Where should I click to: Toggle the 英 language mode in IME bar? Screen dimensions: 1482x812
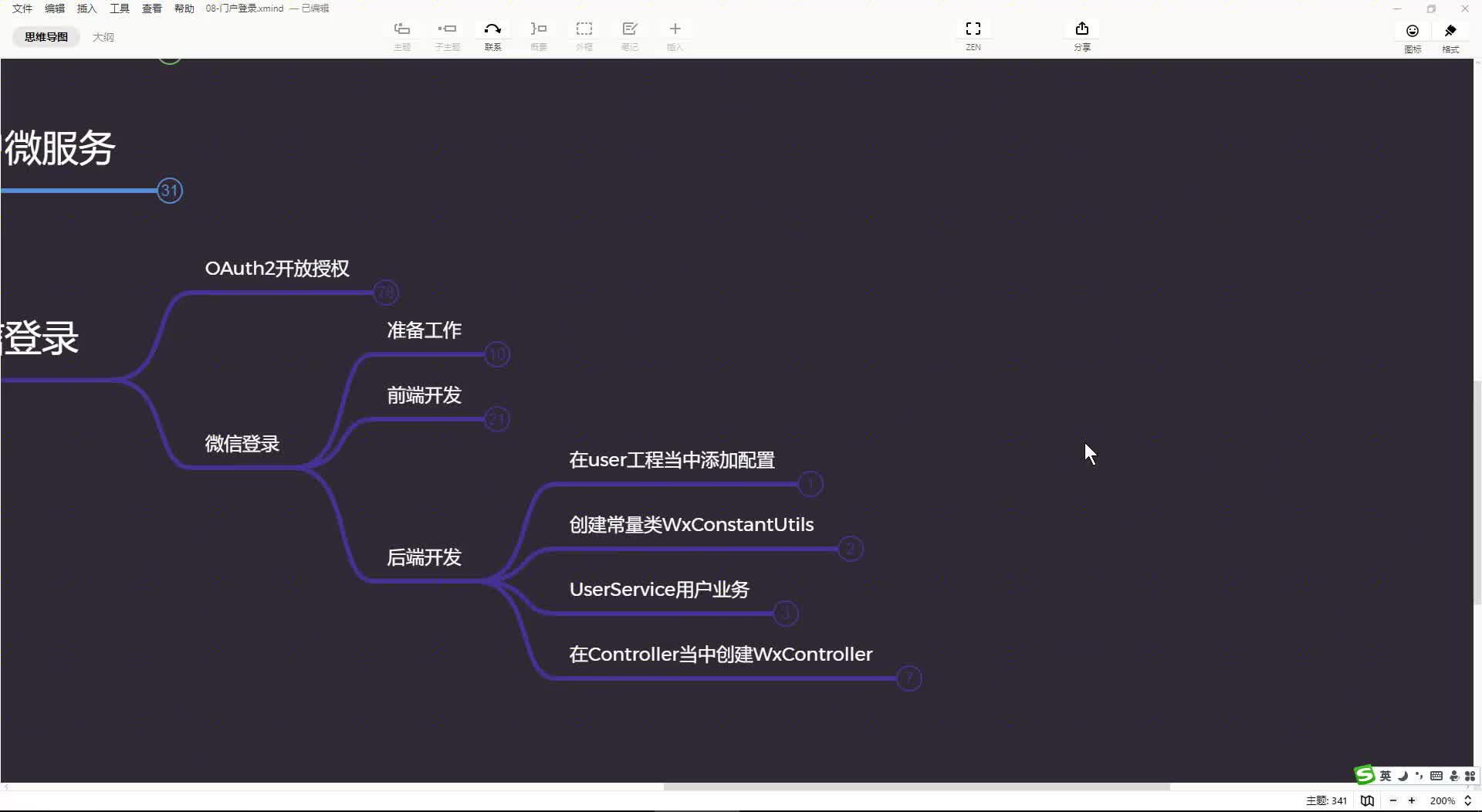tap(1386, 776)
